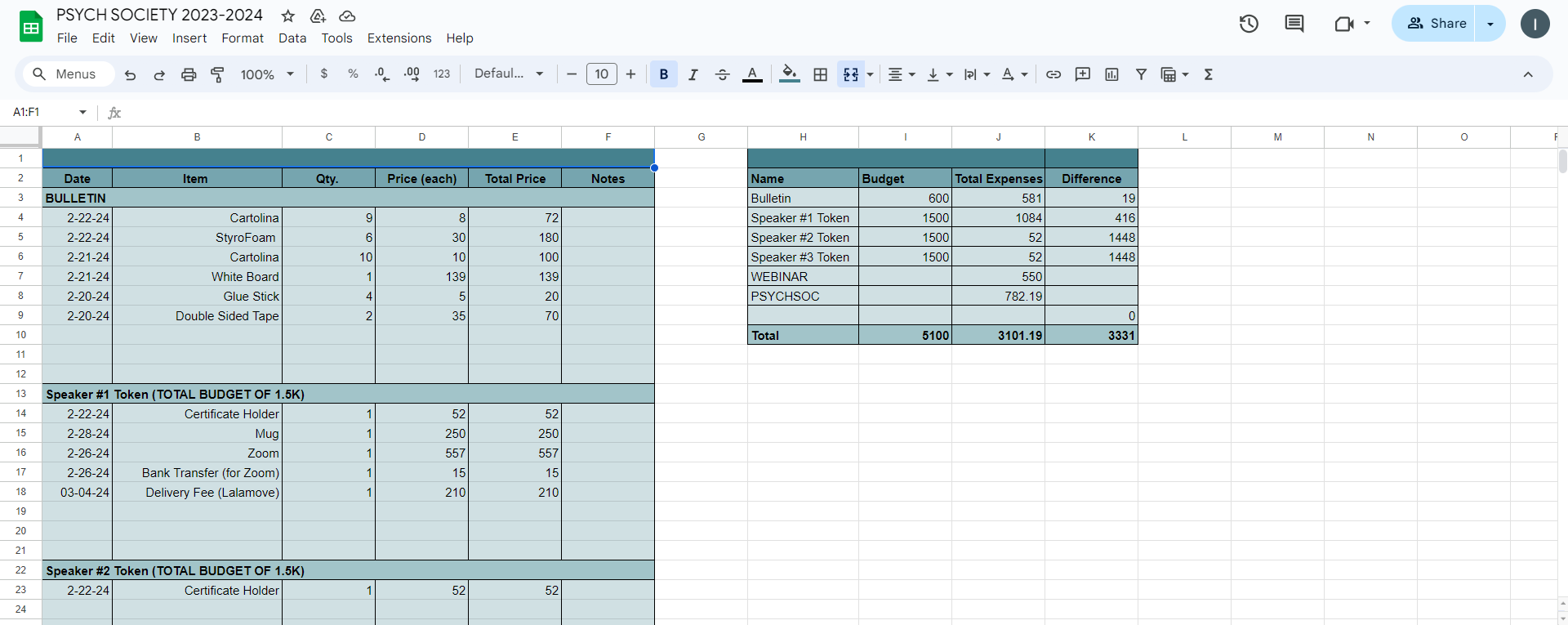Decrease the font size
The image size is (1568, 625).
coord(572,74)
